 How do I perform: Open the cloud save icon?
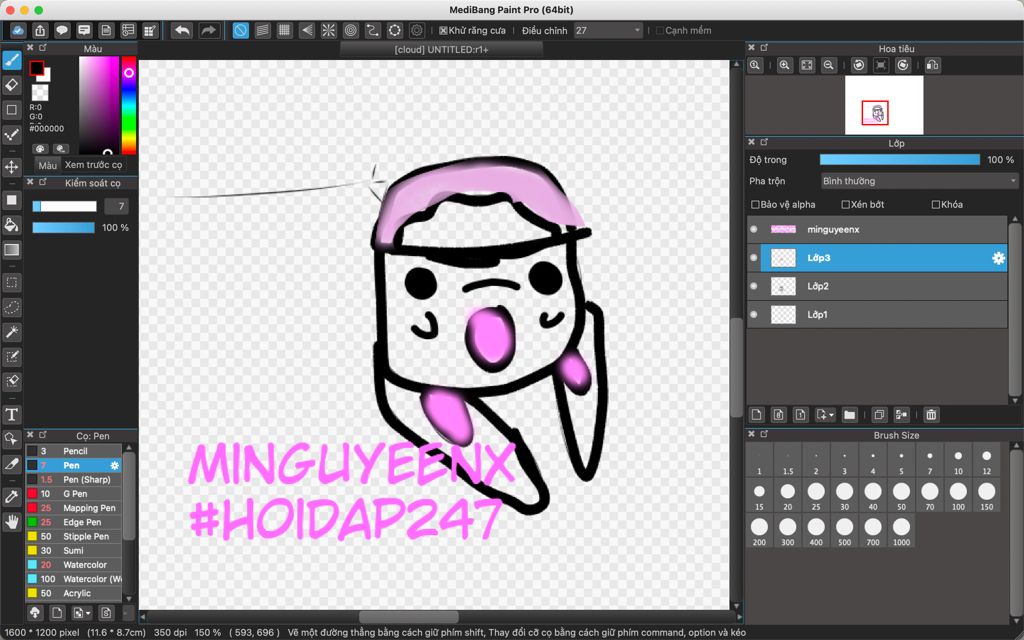click(18, 30)
